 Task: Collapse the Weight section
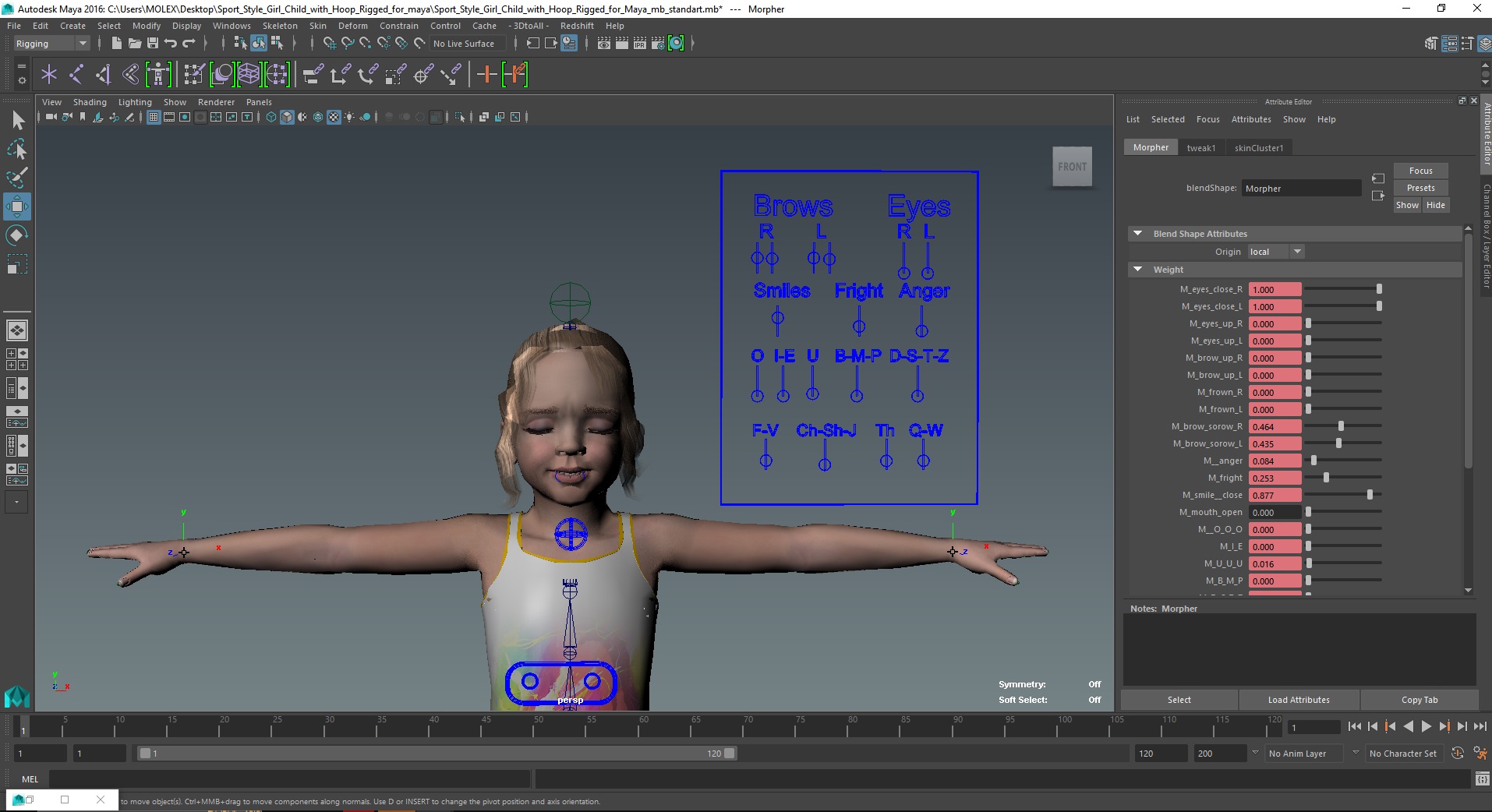click(1138, 270)
